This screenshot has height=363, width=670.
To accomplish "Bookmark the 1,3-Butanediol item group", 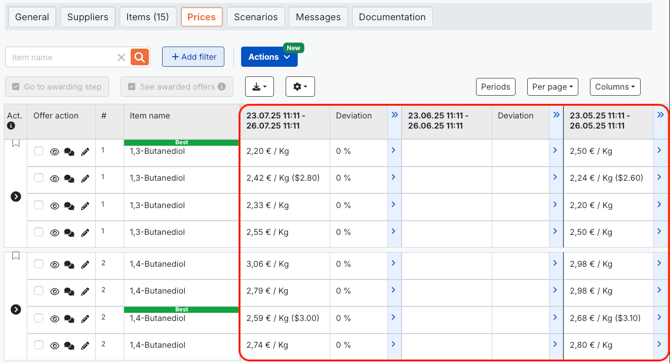I will point(16,143).
